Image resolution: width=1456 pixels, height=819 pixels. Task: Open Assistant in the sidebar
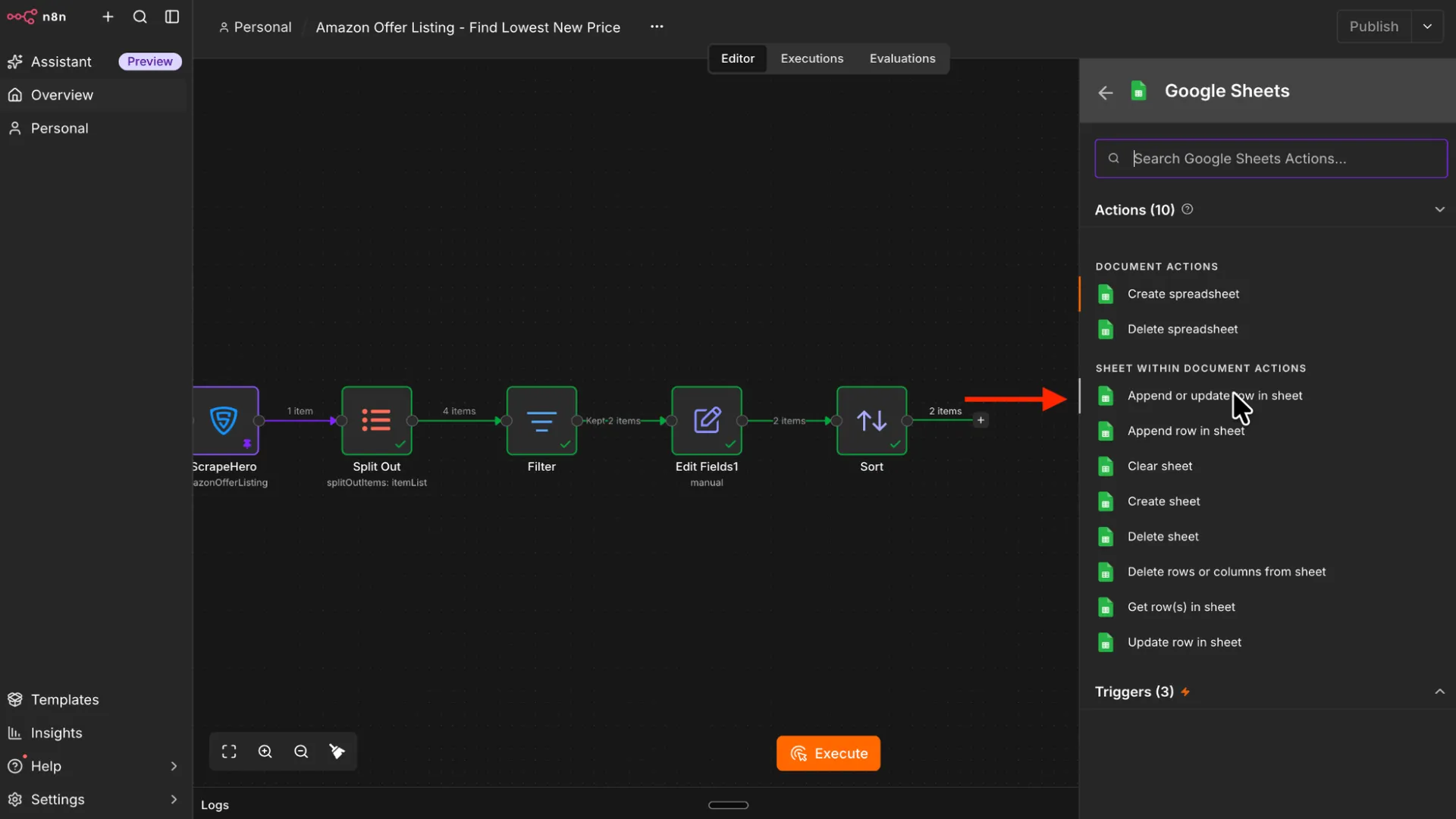click(x=61, y=61)
